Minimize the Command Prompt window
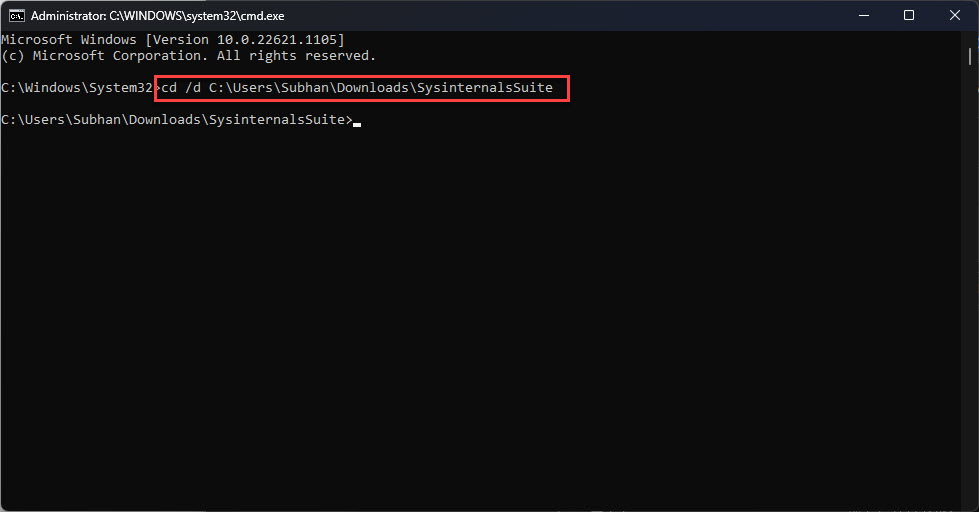 [863, 16]
